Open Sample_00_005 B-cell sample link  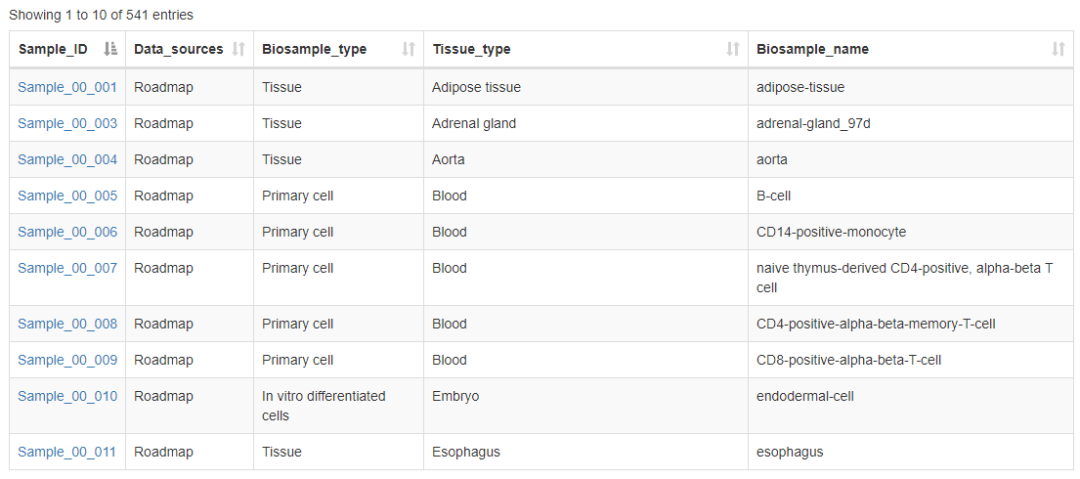[67, 195]
